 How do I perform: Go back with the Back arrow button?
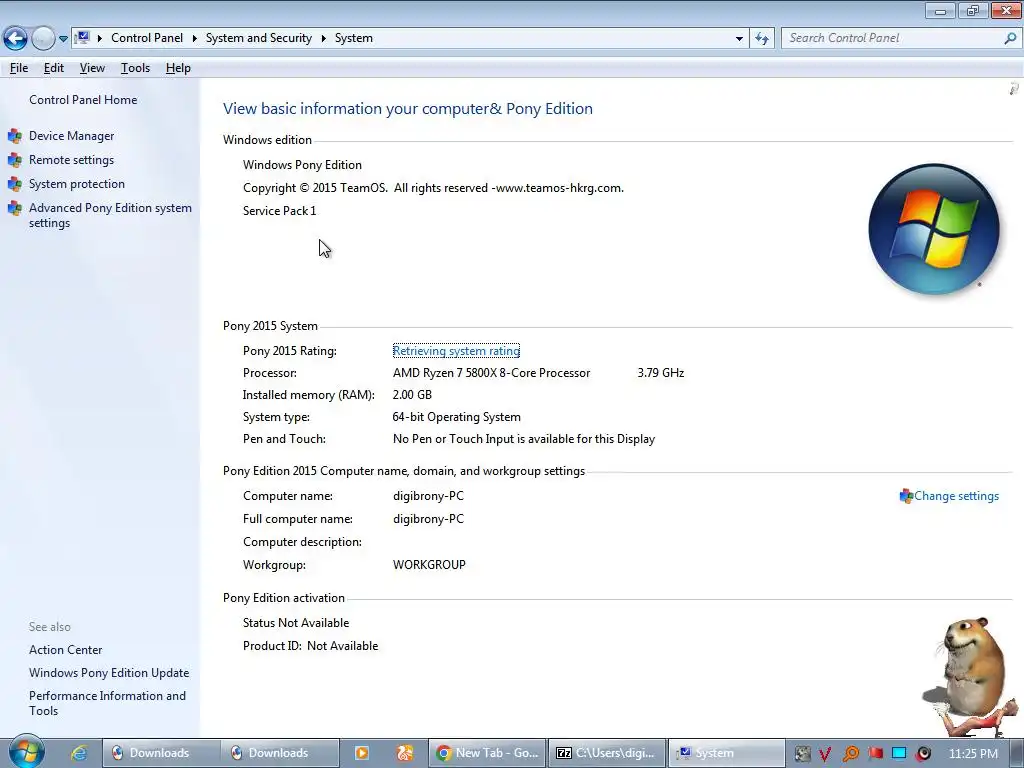15,39
